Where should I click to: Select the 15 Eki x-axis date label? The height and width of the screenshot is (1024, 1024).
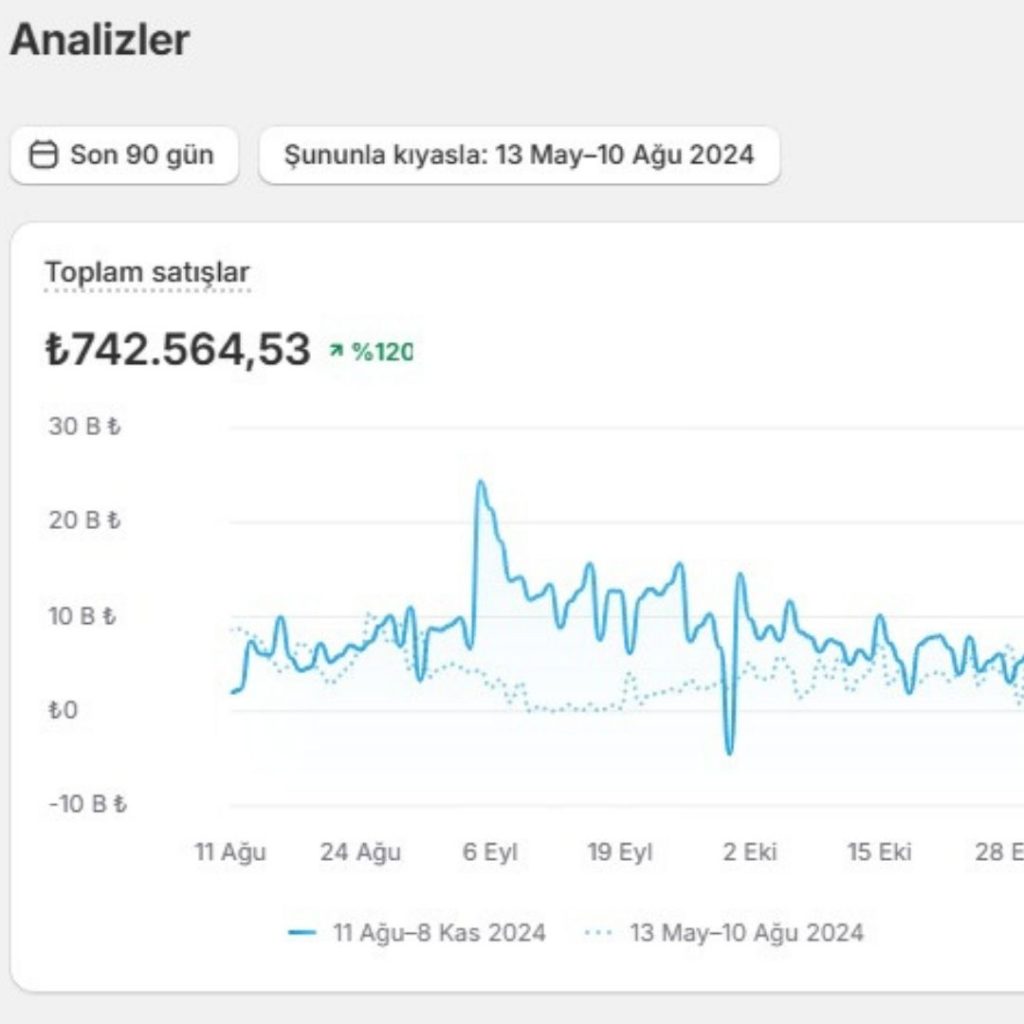coord(879,852)
